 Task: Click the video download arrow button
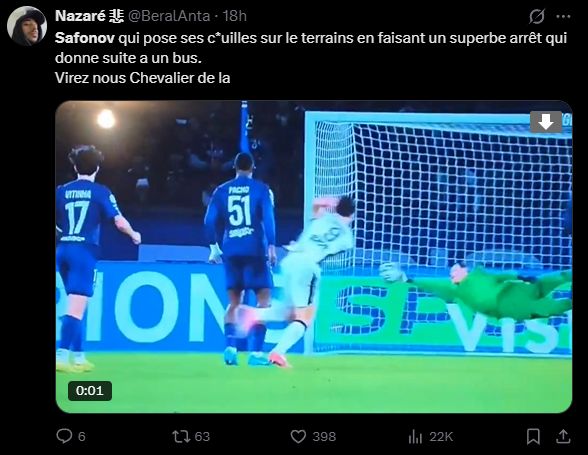click(546, 122)
